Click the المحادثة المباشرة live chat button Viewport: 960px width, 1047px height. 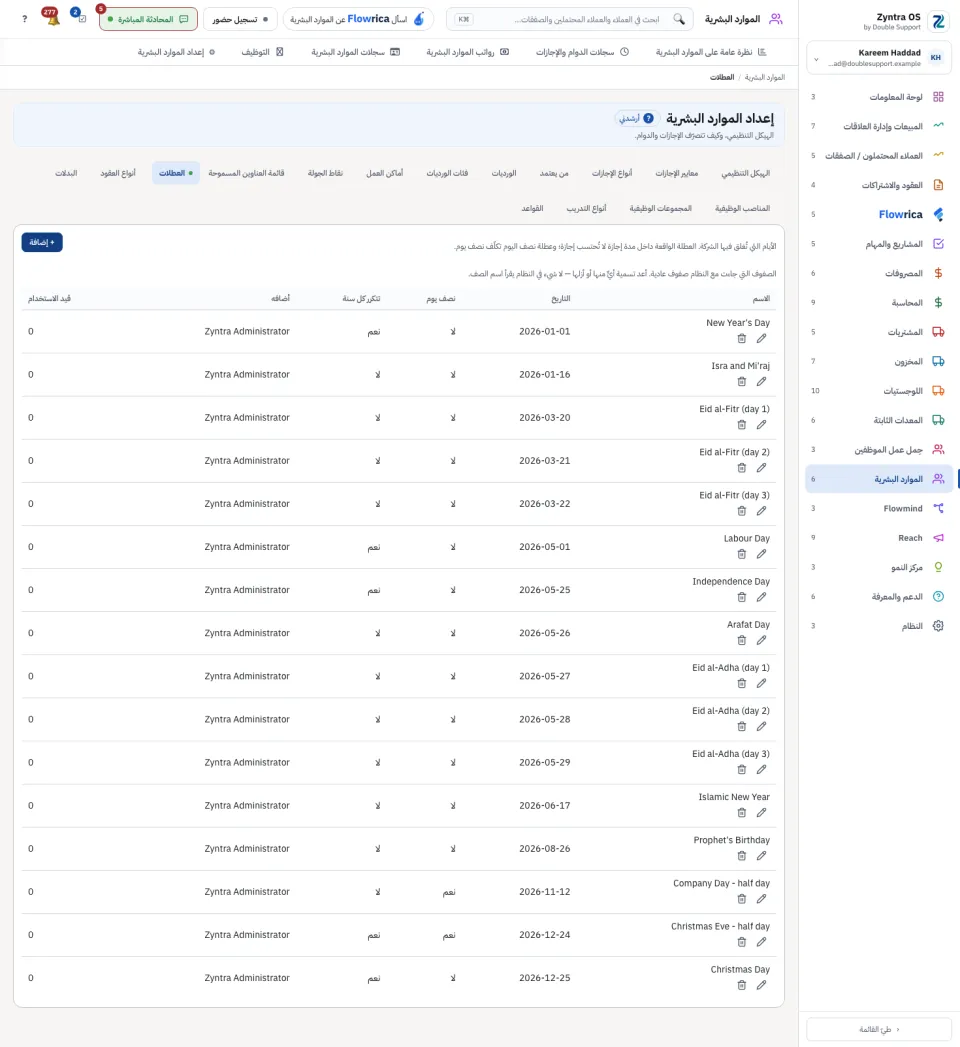point(148,19)
